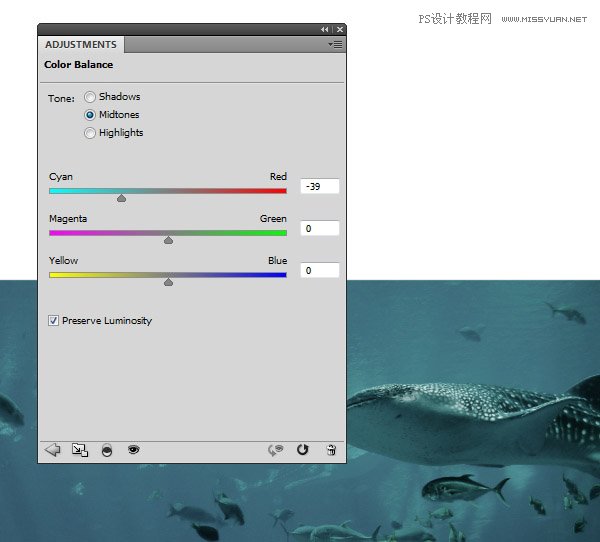Click the Magenta-Green slider handle
The height and width of the screenshot is (542, 600).
coord(168,240)
